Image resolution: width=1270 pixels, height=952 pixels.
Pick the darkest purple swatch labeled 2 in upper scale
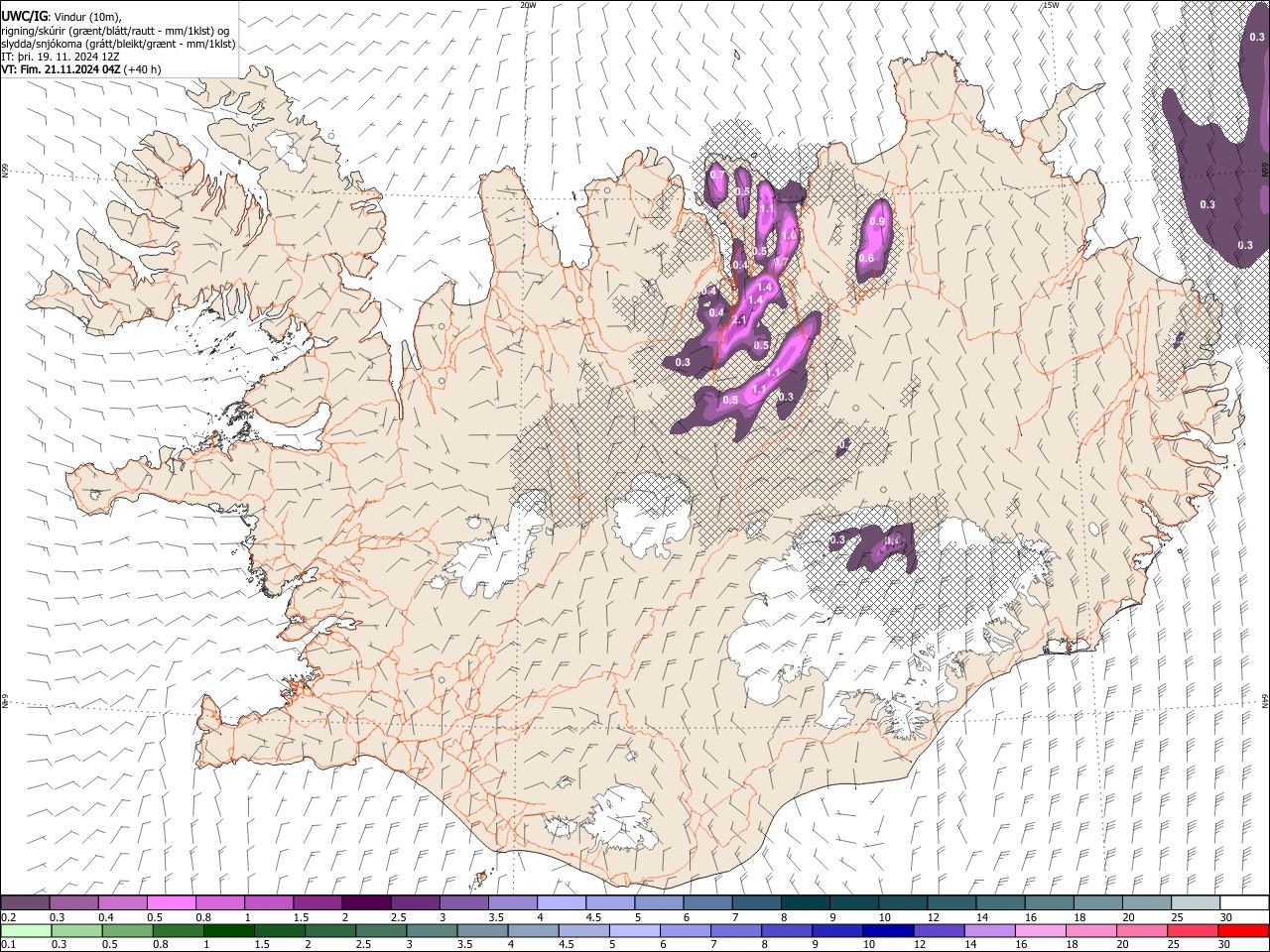[x=366, y=903]
